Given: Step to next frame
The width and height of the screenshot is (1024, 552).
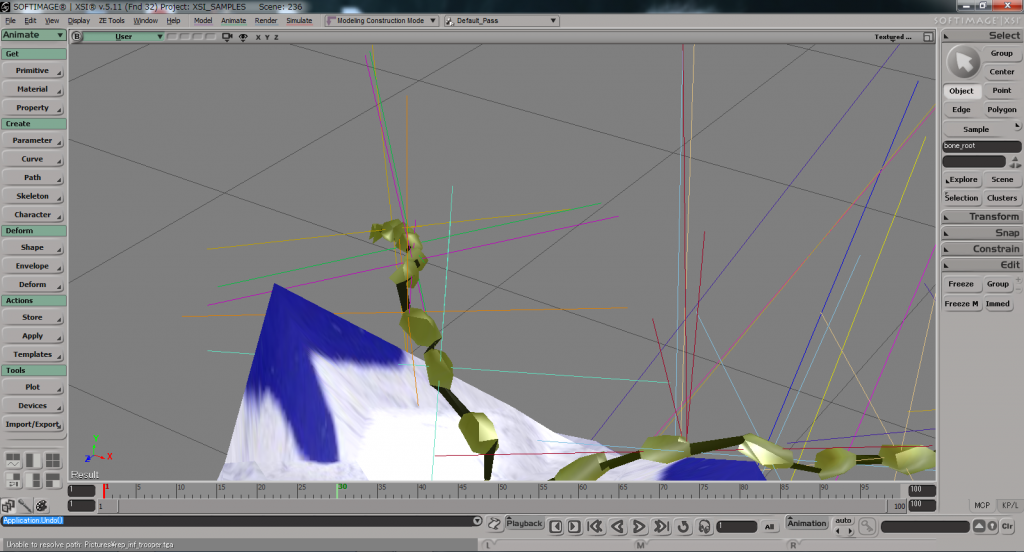Looking at the screenshot, I should click(x=574, y=527).
